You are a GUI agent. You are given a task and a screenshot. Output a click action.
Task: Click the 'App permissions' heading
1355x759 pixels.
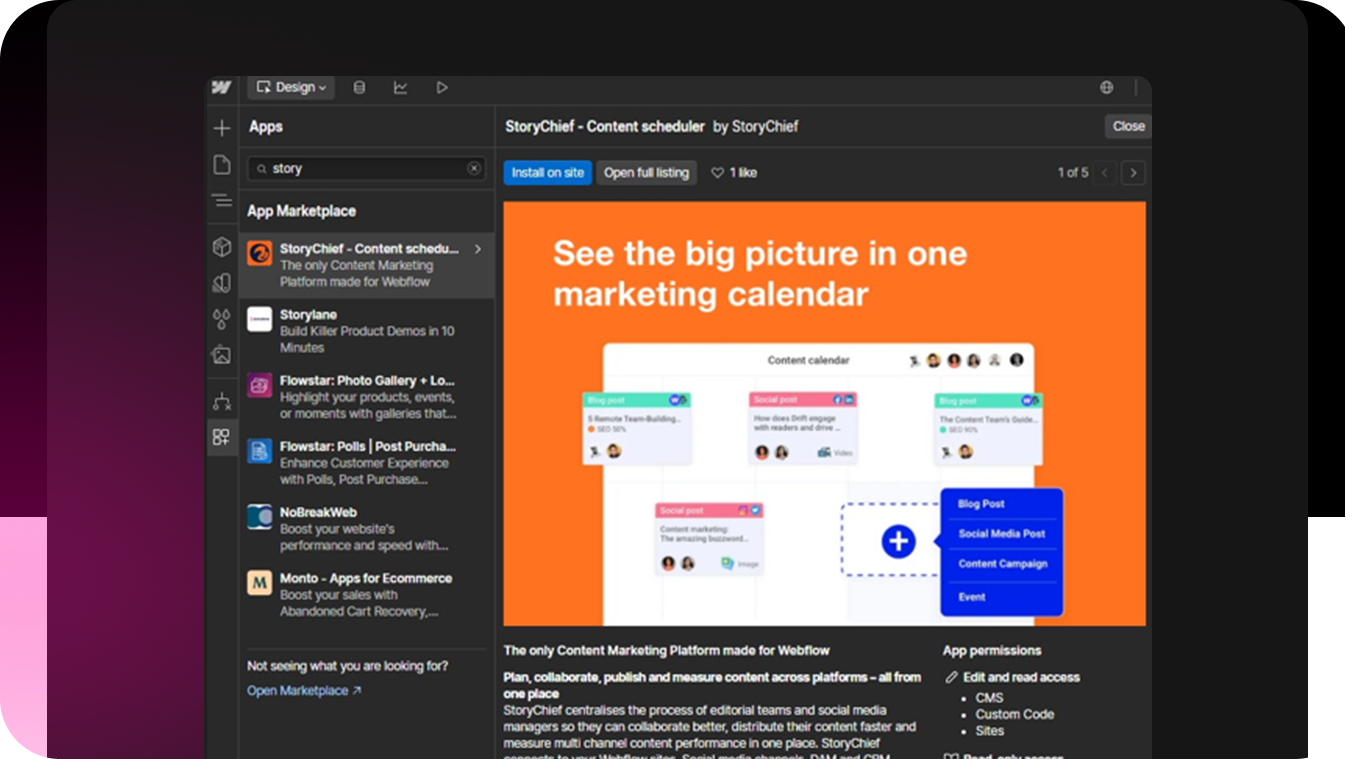(x=992, y=651)
